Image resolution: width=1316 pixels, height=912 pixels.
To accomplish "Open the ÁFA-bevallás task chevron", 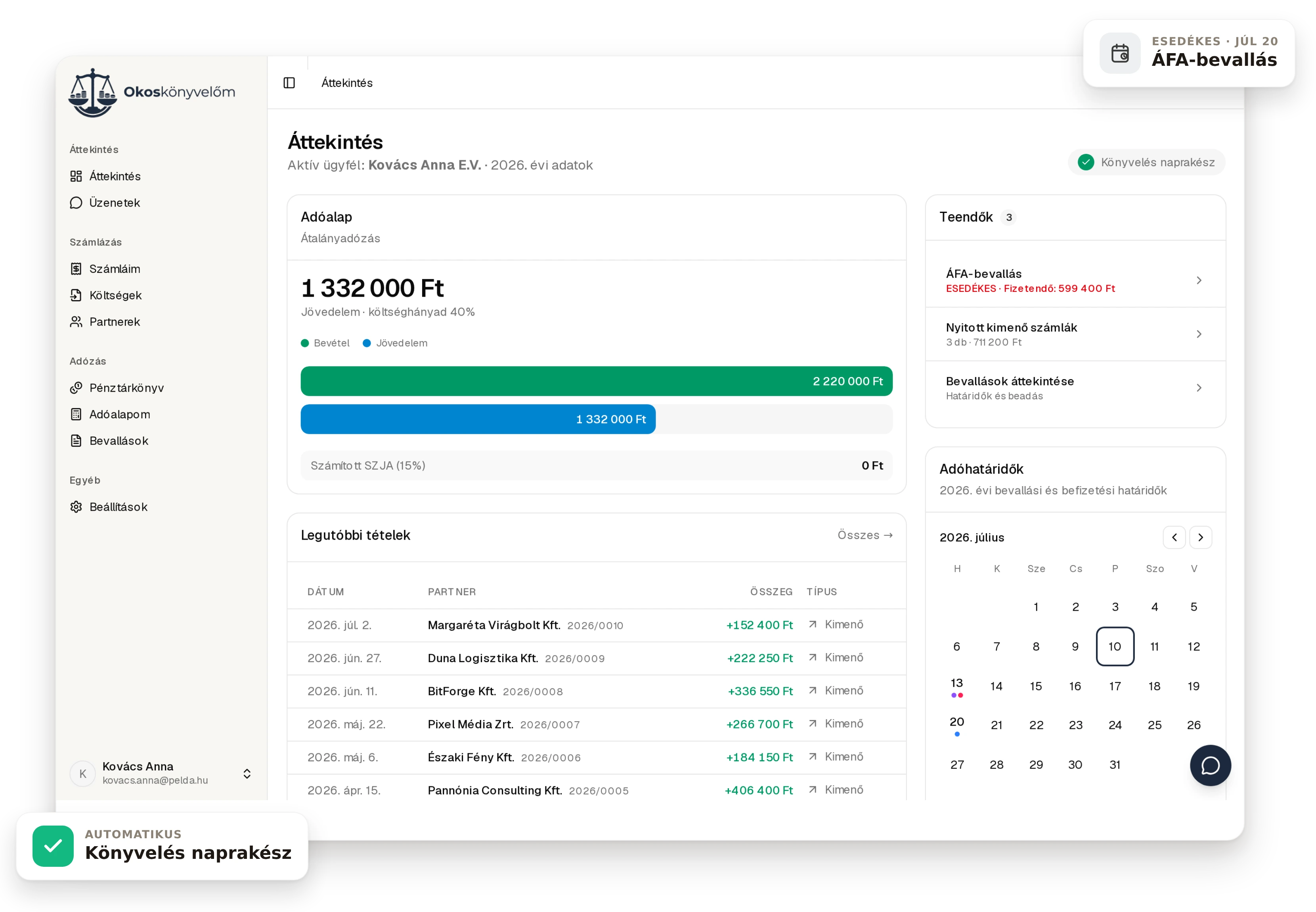I will (1199, 280).
